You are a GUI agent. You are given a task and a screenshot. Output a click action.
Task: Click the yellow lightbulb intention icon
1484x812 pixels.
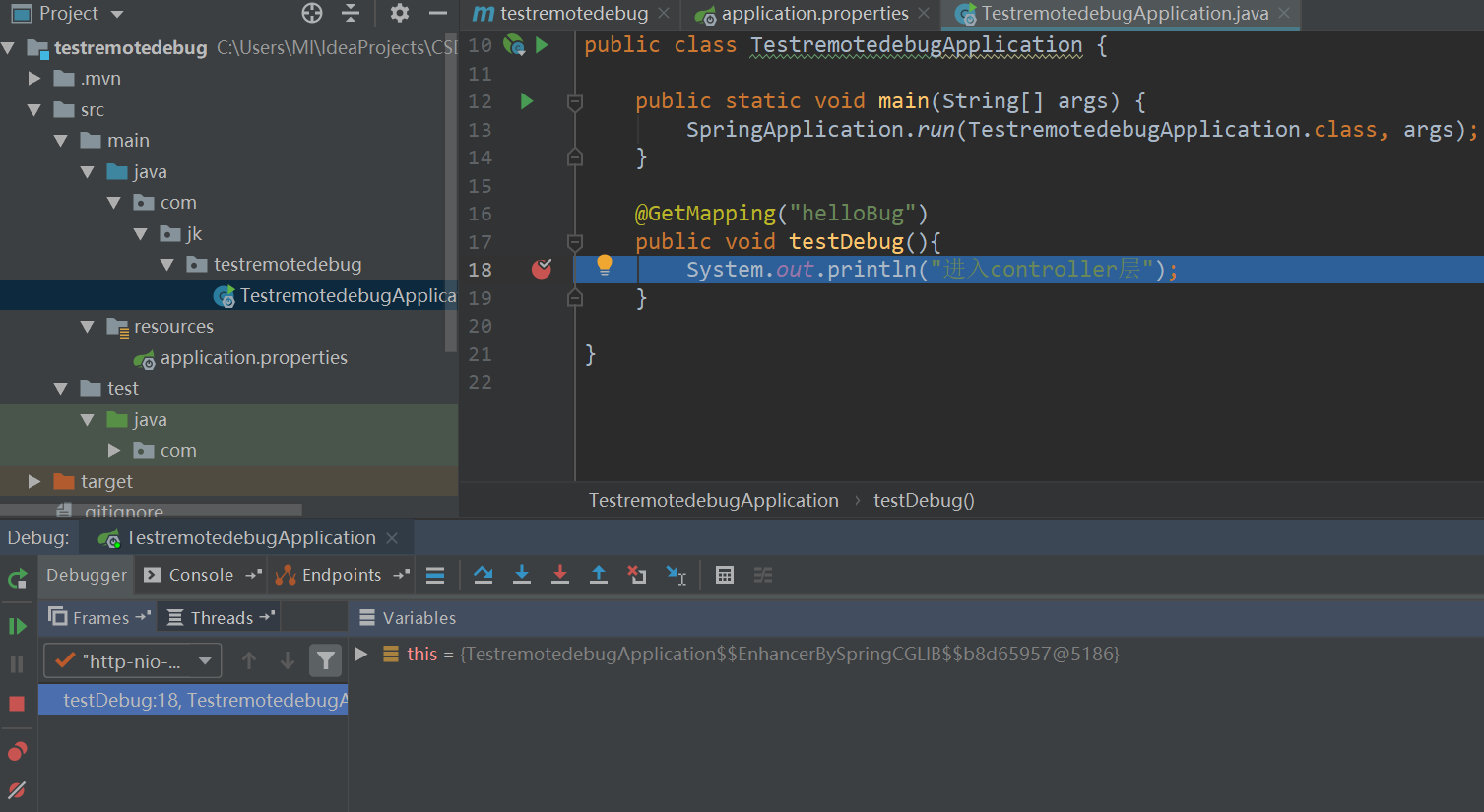[x=605, y=265]
